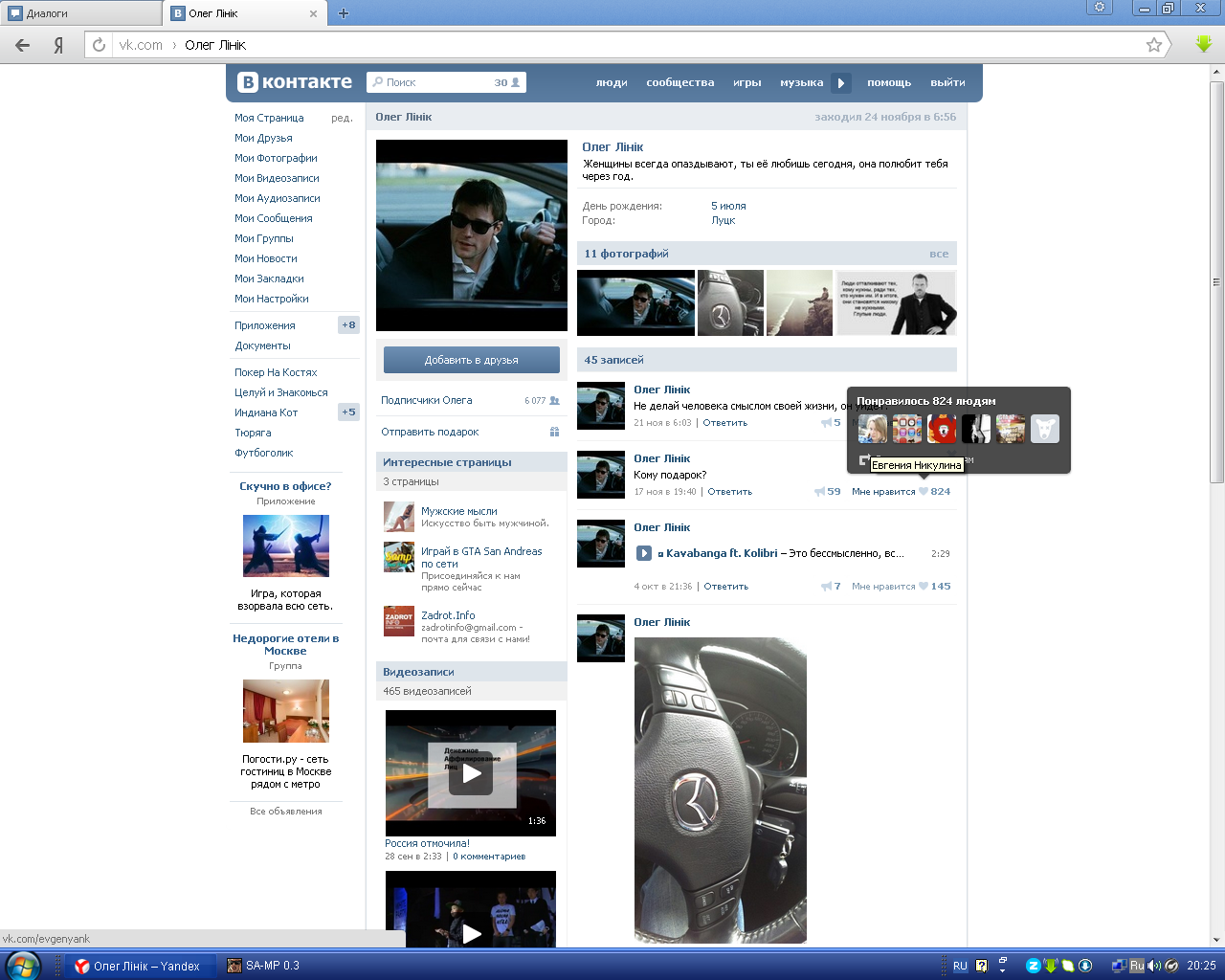This screenshot has width=1225, height=980.
Task: Click the VKontakte logo
Action: pyautogui.click(x=296, y=82)
